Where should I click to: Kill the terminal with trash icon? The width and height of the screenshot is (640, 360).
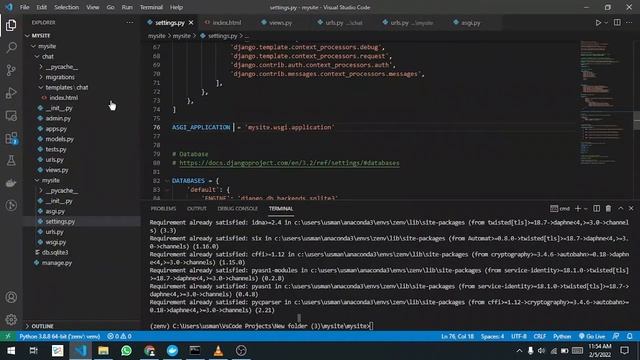point(608,209)
